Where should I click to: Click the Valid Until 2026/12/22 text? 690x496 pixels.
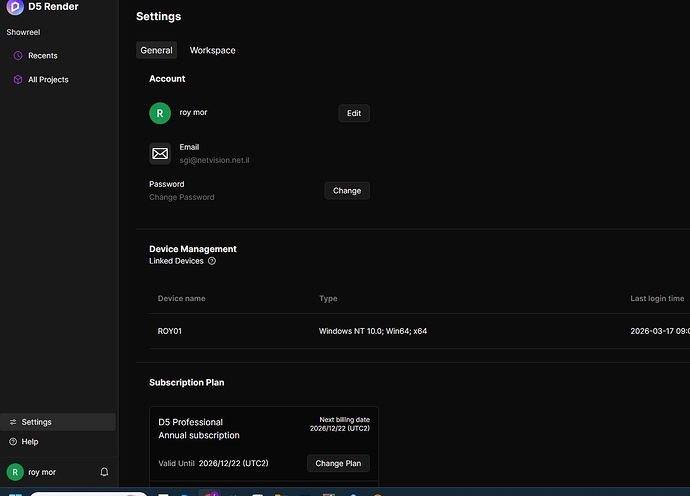[x=213, y=463]
